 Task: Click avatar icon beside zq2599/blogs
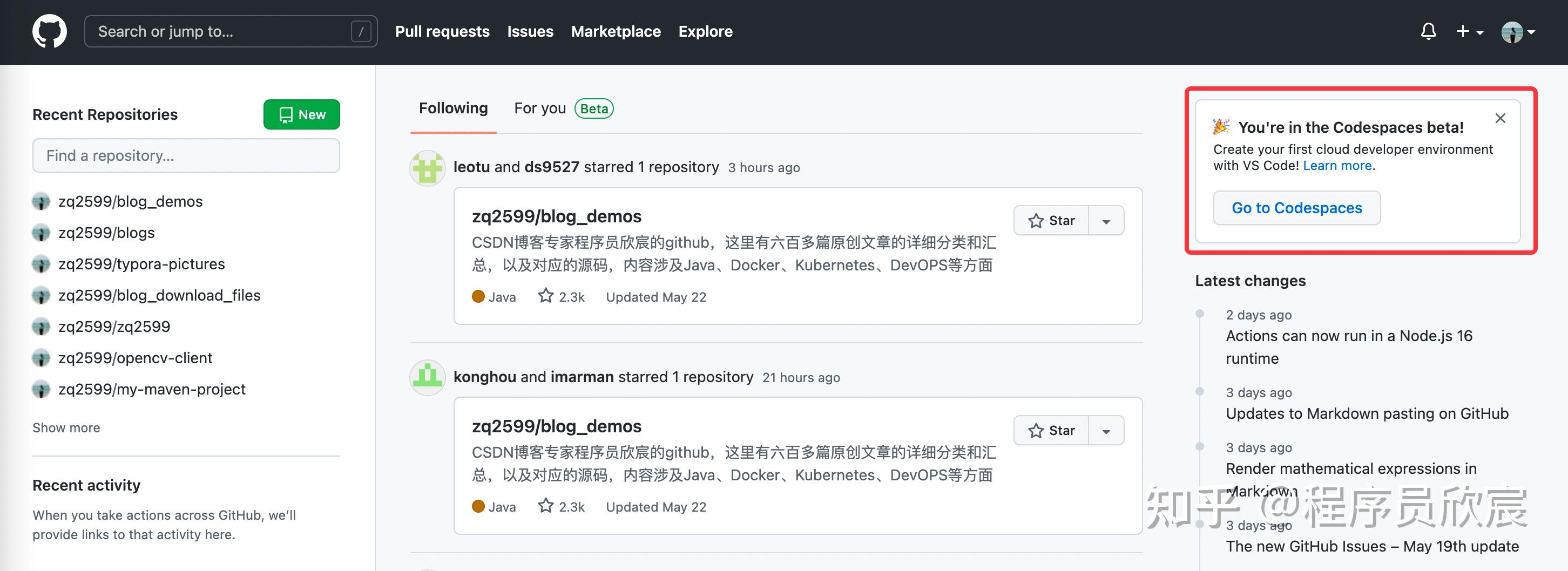coord(41,233)
